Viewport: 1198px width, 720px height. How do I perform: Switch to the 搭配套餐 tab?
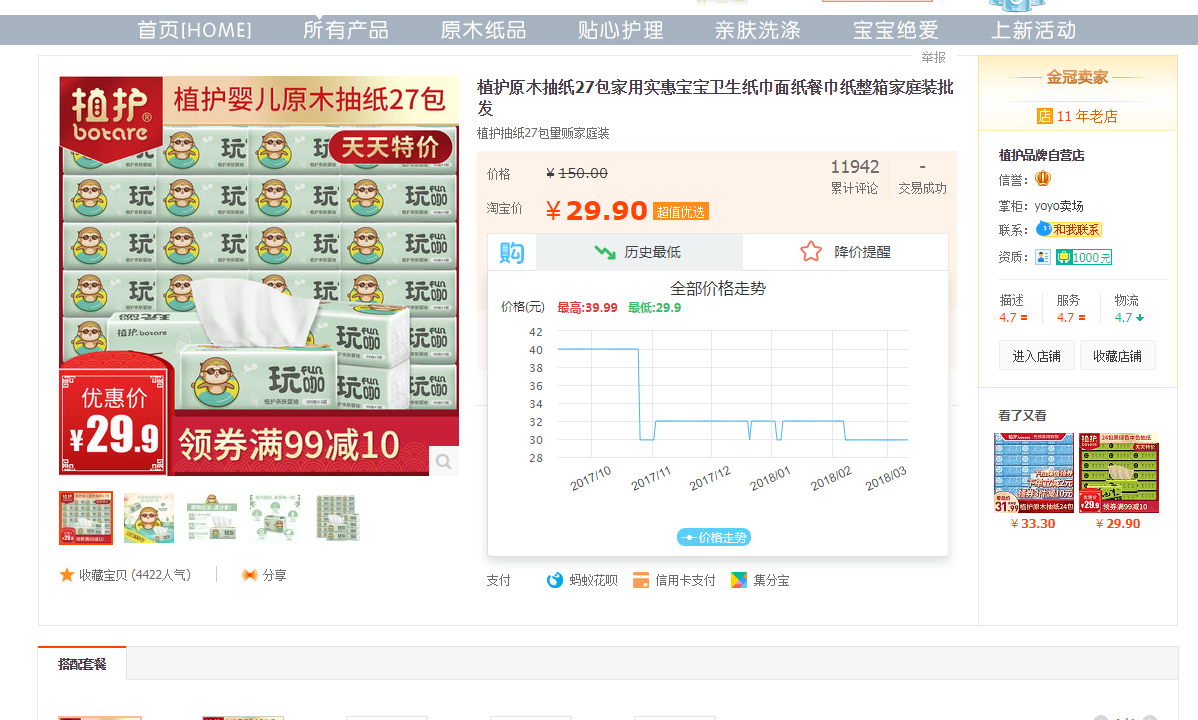click(82, 664)
